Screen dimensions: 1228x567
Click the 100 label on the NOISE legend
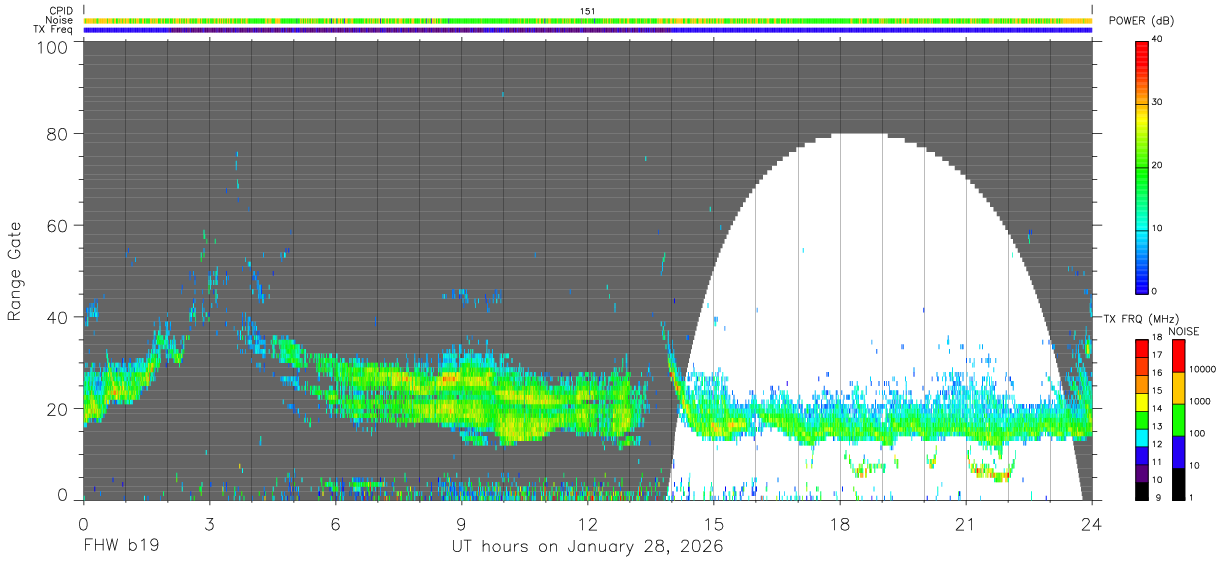point(1197,433)
